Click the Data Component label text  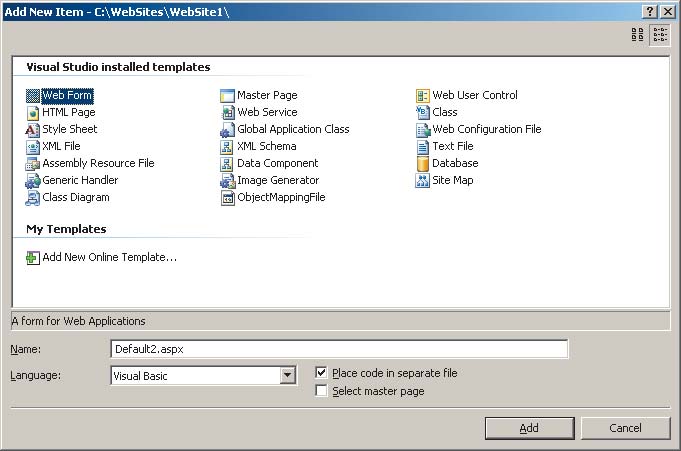tap(278, 163)
